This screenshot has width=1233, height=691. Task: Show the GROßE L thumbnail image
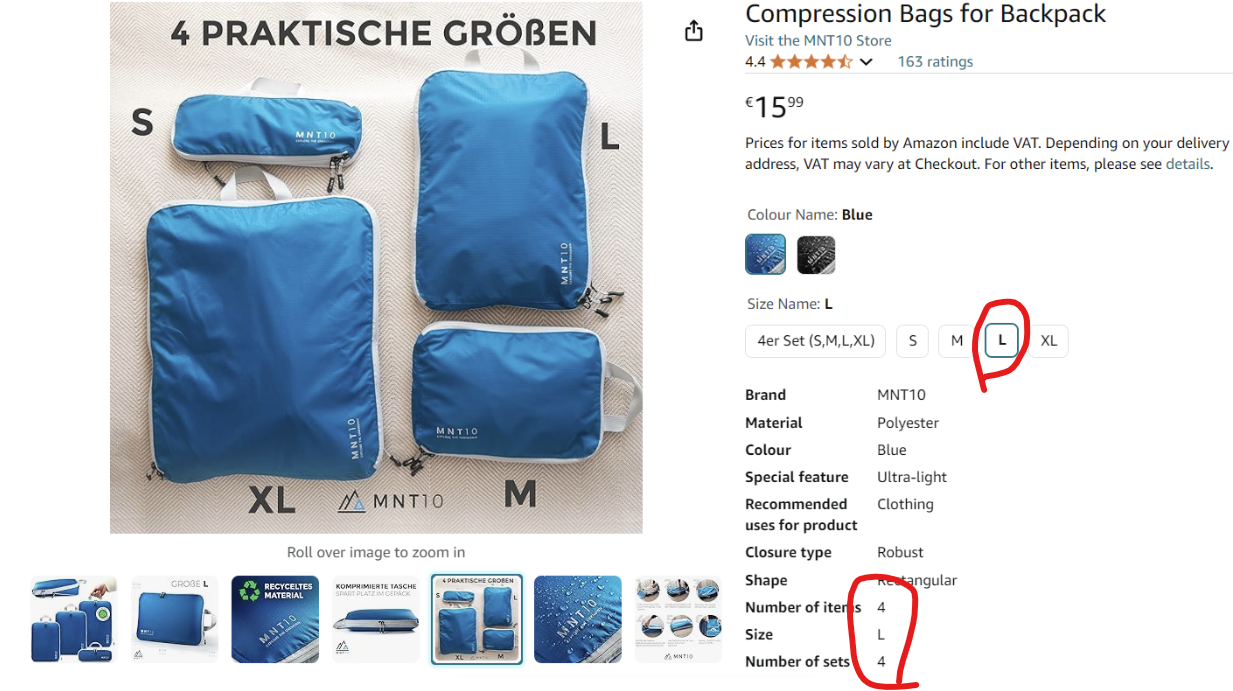[174, 619]
